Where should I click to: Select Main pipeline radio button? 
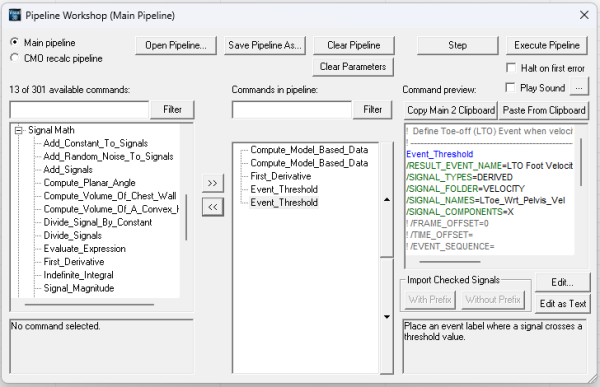point(15,42)
